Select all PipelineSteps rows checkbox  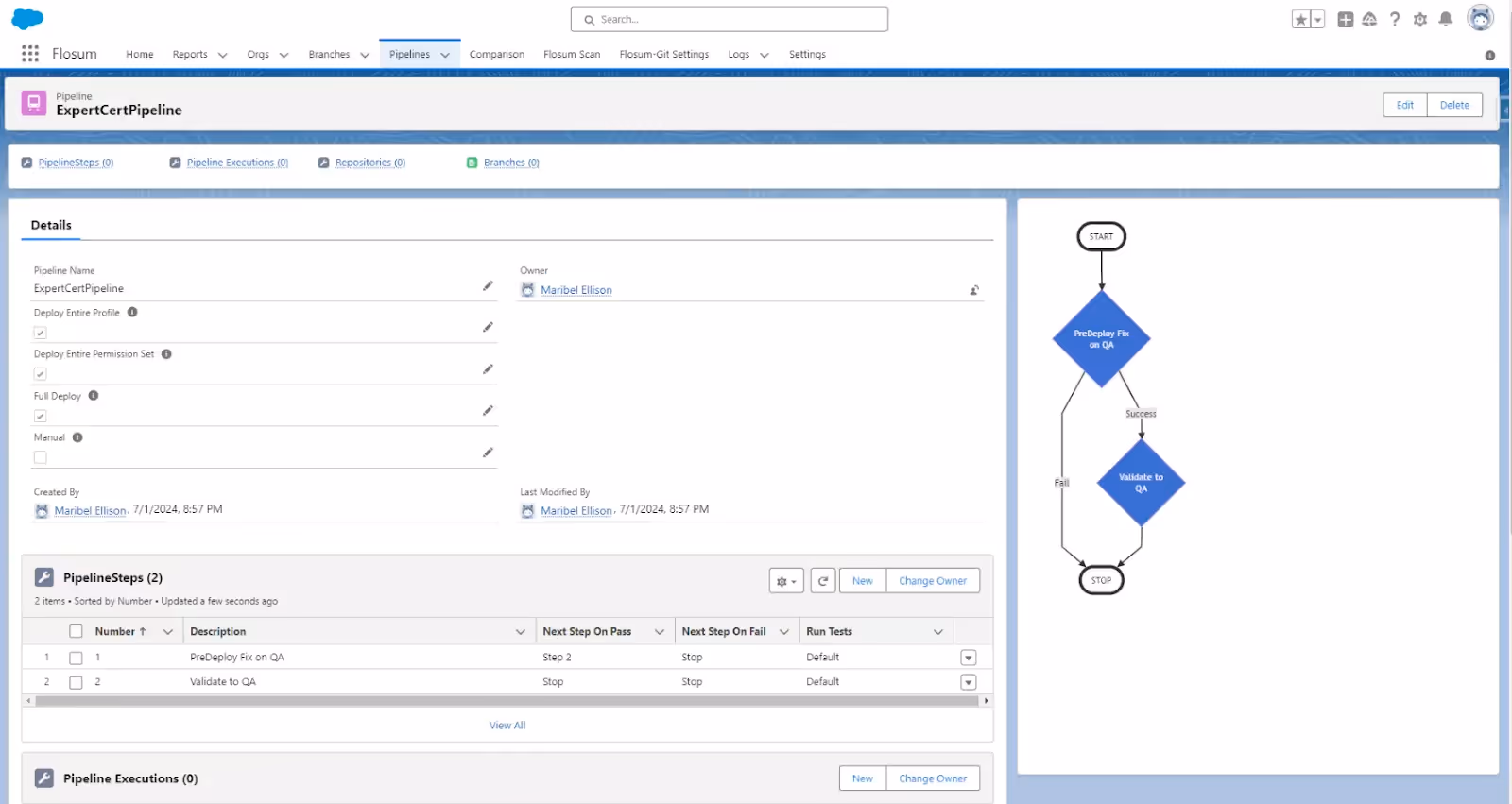(x=76, y=631)
